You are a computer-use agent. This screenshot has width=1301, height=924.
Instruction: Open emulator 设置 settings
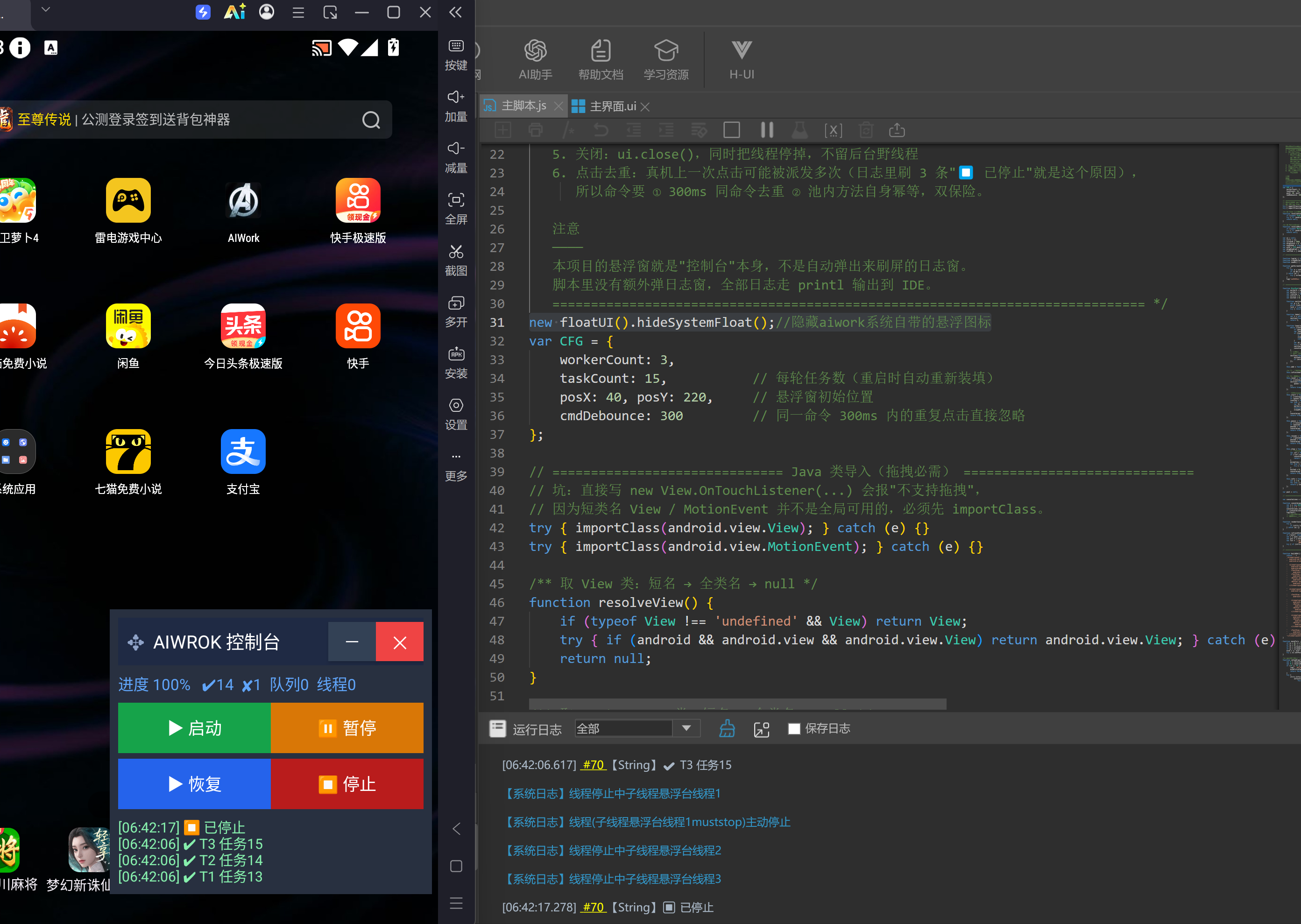[x=456, y=414]
